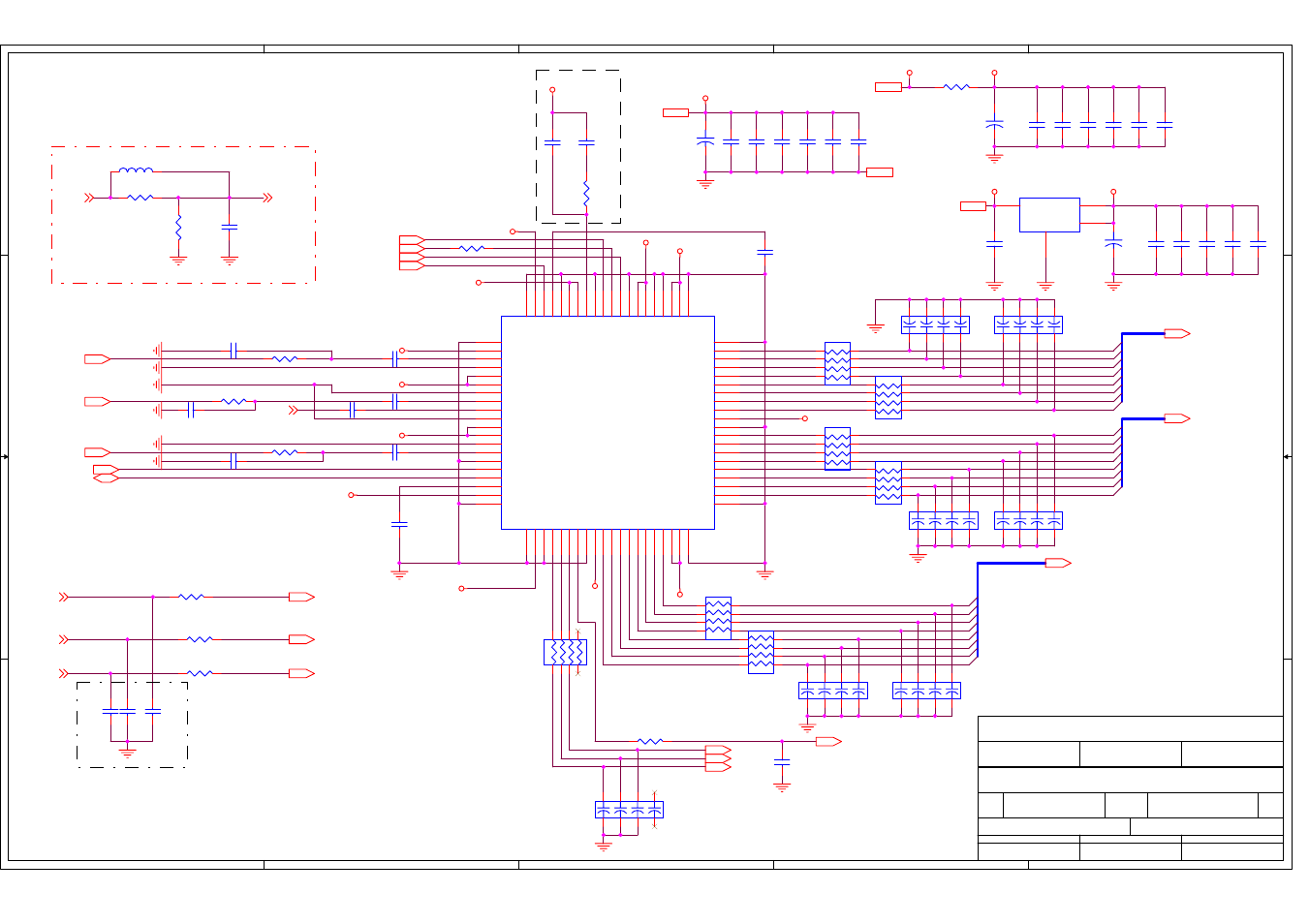This screenshot has width=1309, height=924.
Task: Select the polarized capacitor after the top-right series resistor
Action: pos(994,125)
